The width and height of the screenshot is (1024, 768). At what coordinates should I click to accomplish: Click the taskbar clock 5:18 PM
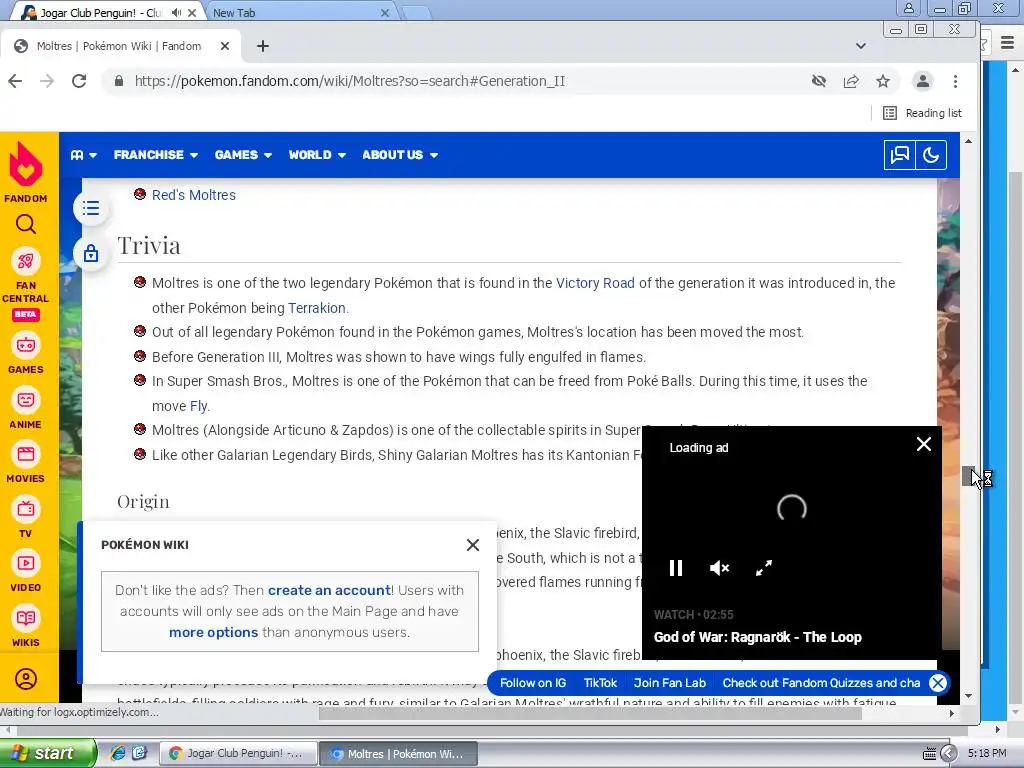(987, 753)
